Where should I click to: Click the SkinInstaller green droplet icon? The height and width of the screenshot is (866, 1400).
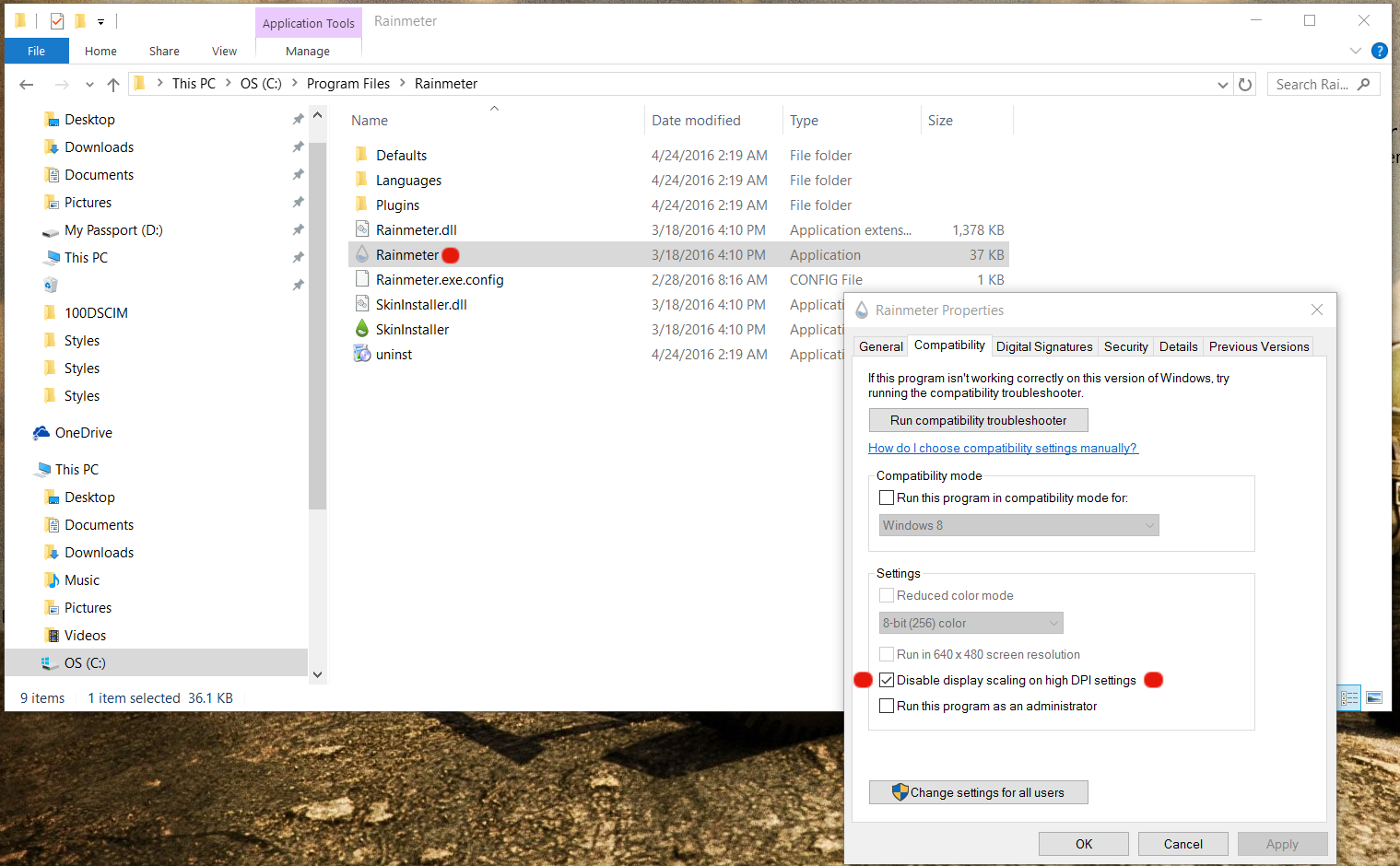pos(362,329)
